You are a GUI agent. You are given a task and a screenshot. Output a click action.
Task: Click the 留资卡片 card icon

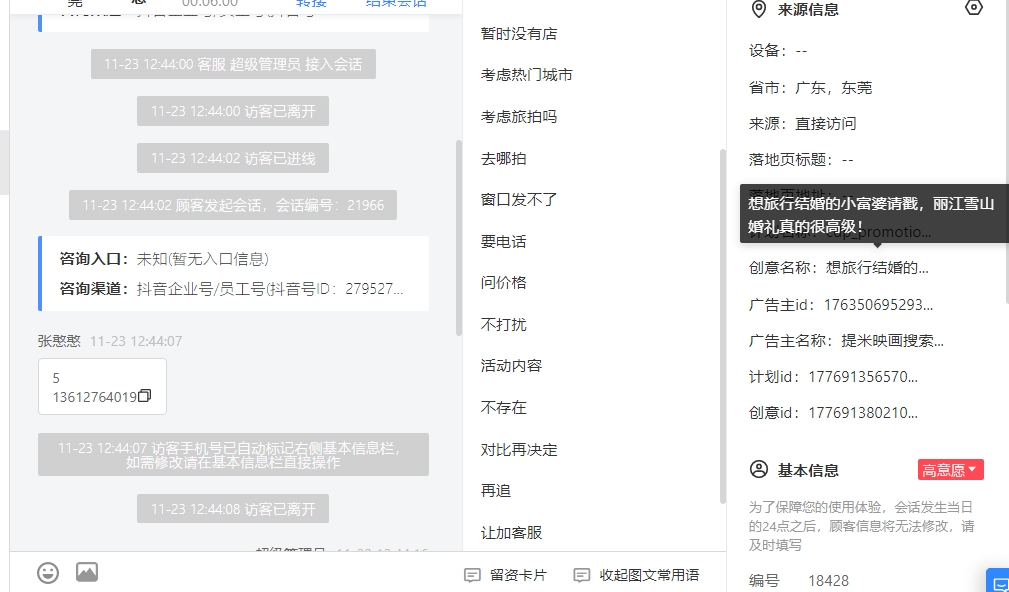472,575
